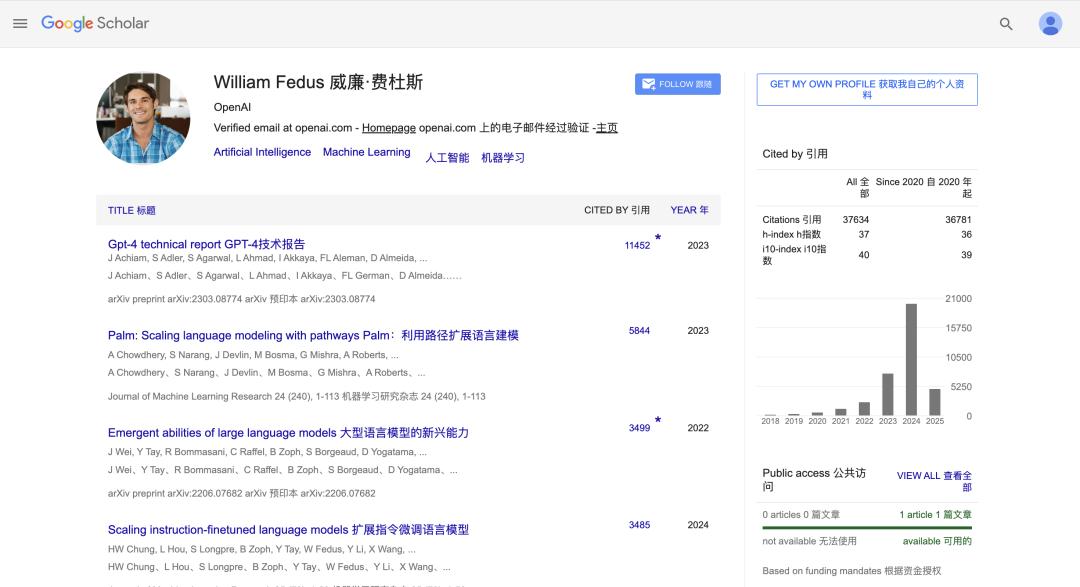Select 人工智能 interest tag
The image size is (1080, 587).
[x=447, y=158]
